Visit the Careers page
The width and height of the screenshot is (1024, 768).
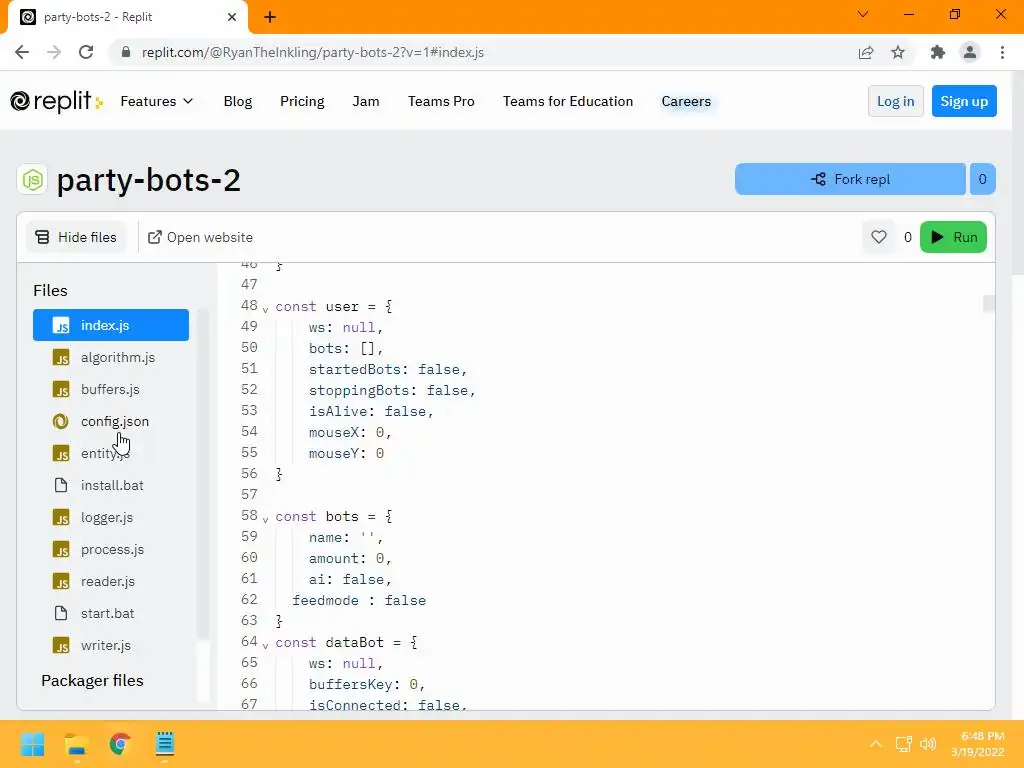pos(686,101)
